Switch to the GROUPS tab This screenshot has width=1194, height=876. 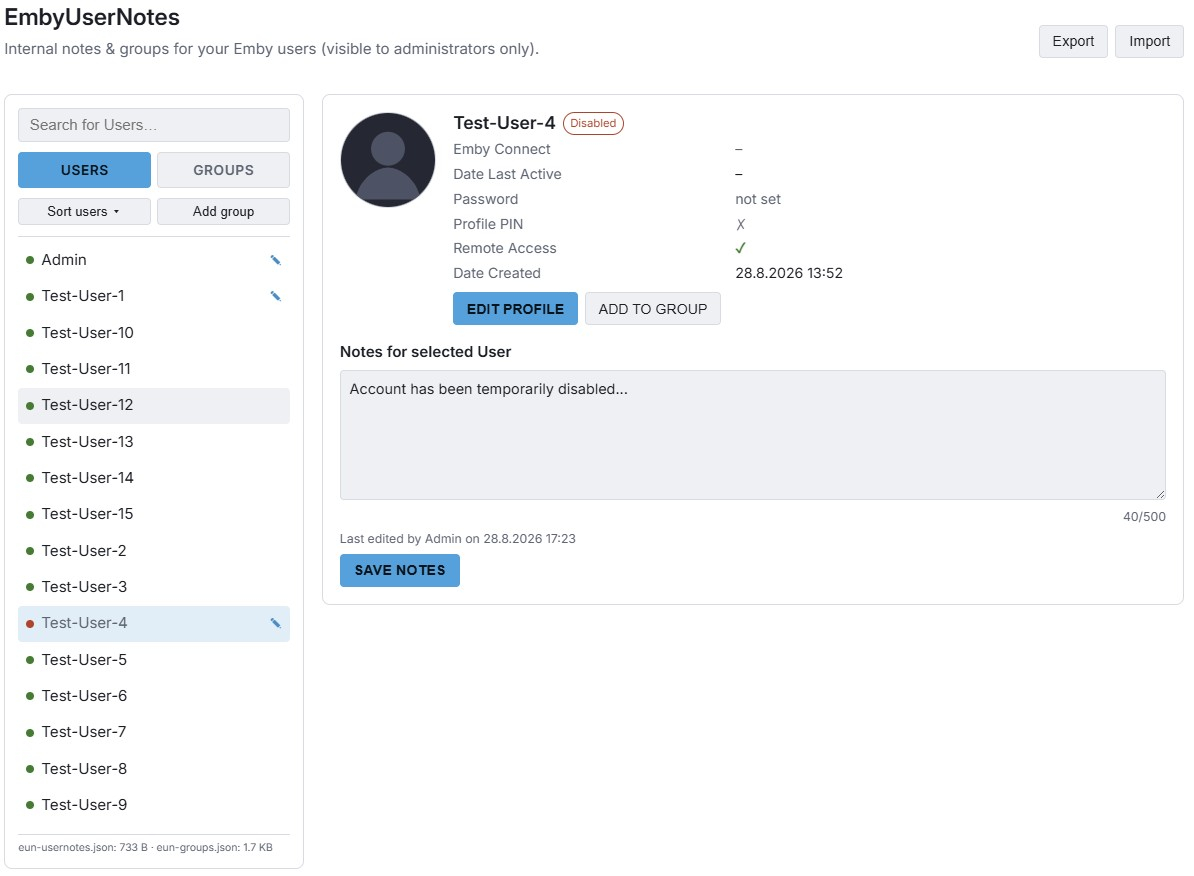click(x=223, y=170)
